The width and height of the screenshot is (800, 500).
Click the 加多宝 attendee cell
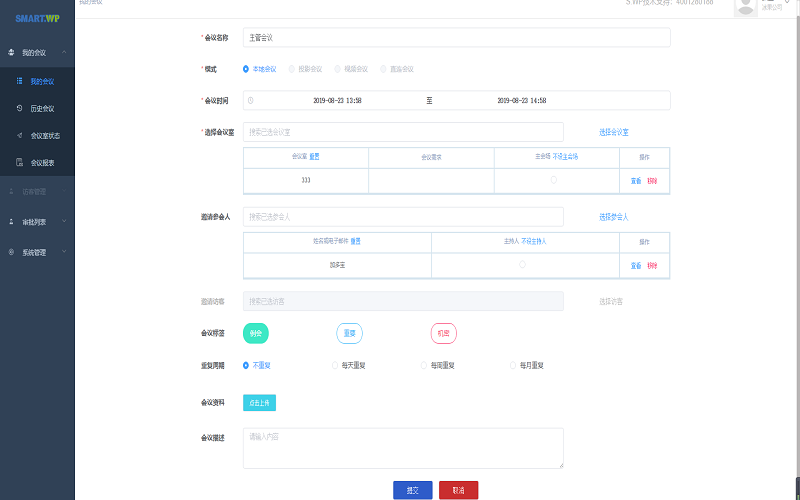click(x=337, y=265)
